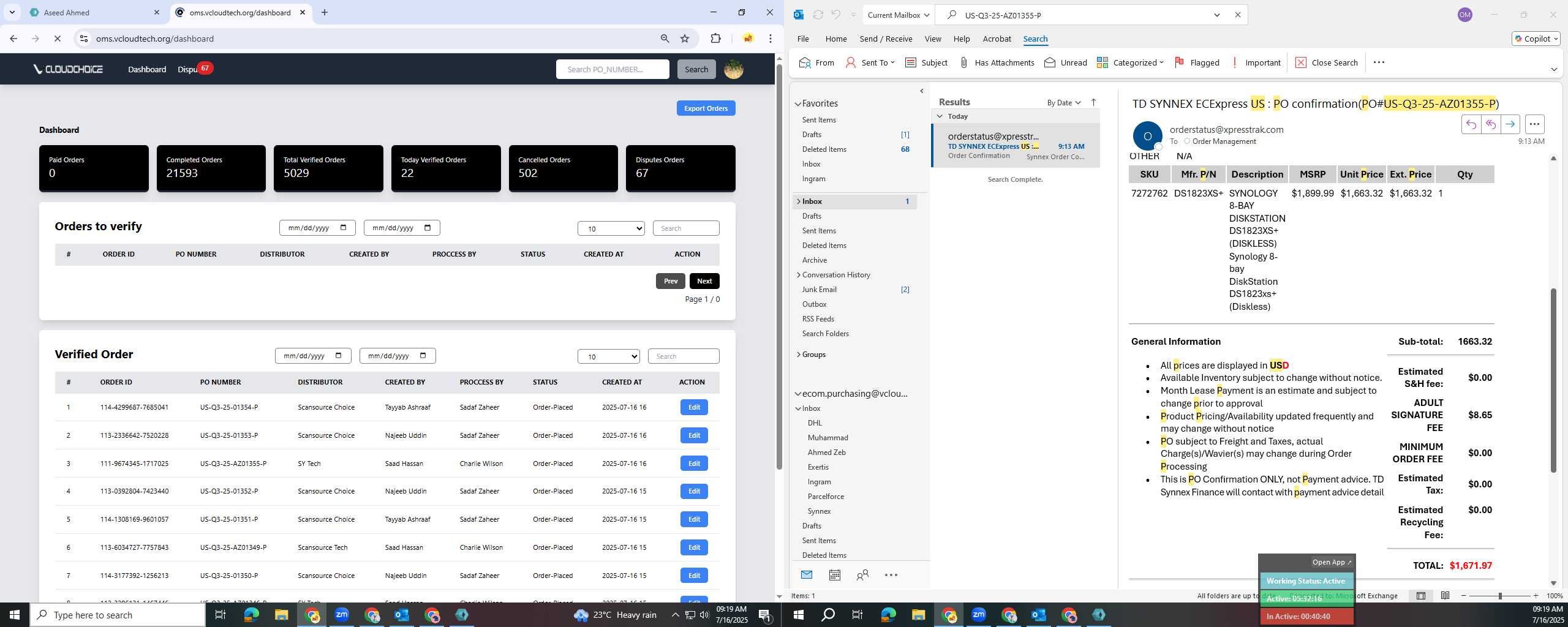Filter by Has Attachments paperclip

click(997, 62)
